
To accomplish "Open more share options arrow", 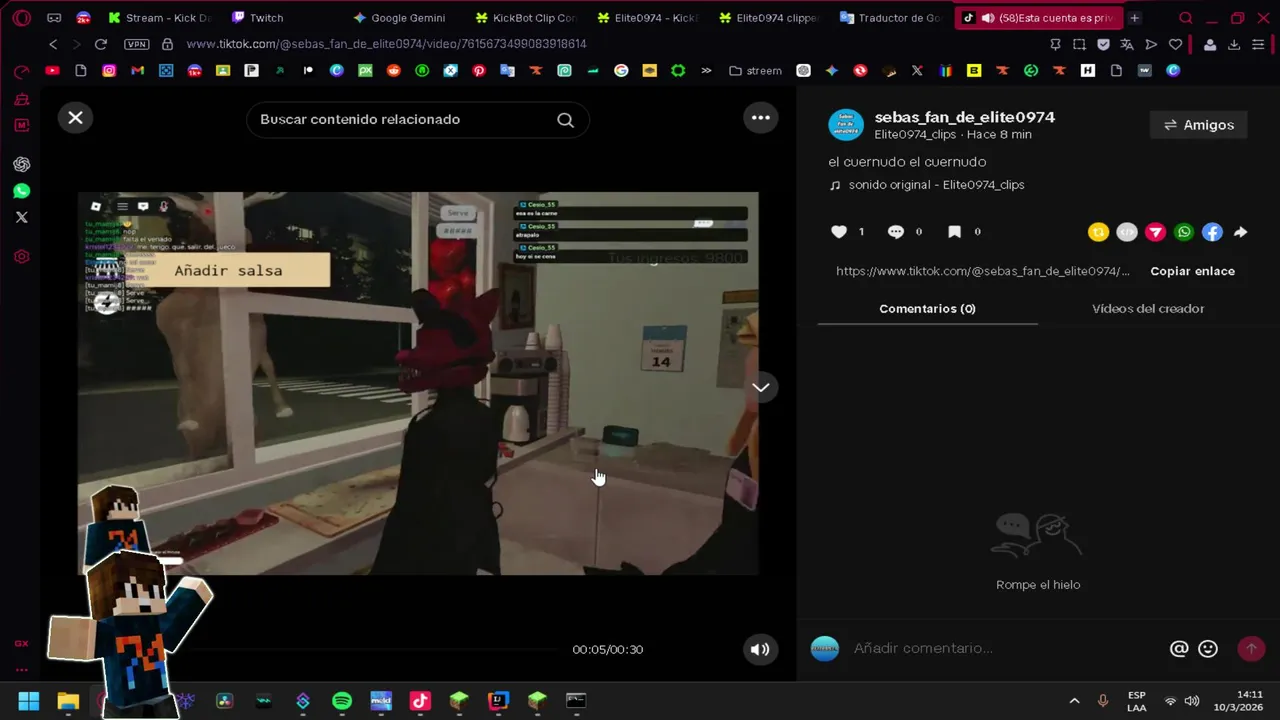I will click(x=1240, y=232).
